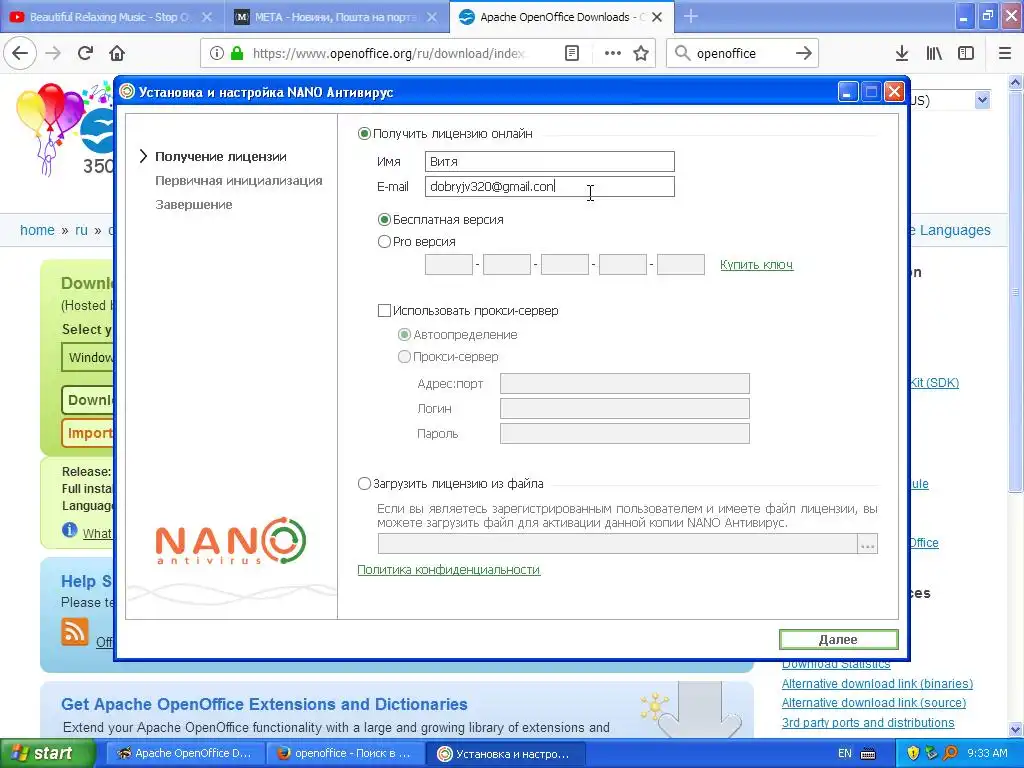Open the Firefox hamburger menu

coord(1005,53)
